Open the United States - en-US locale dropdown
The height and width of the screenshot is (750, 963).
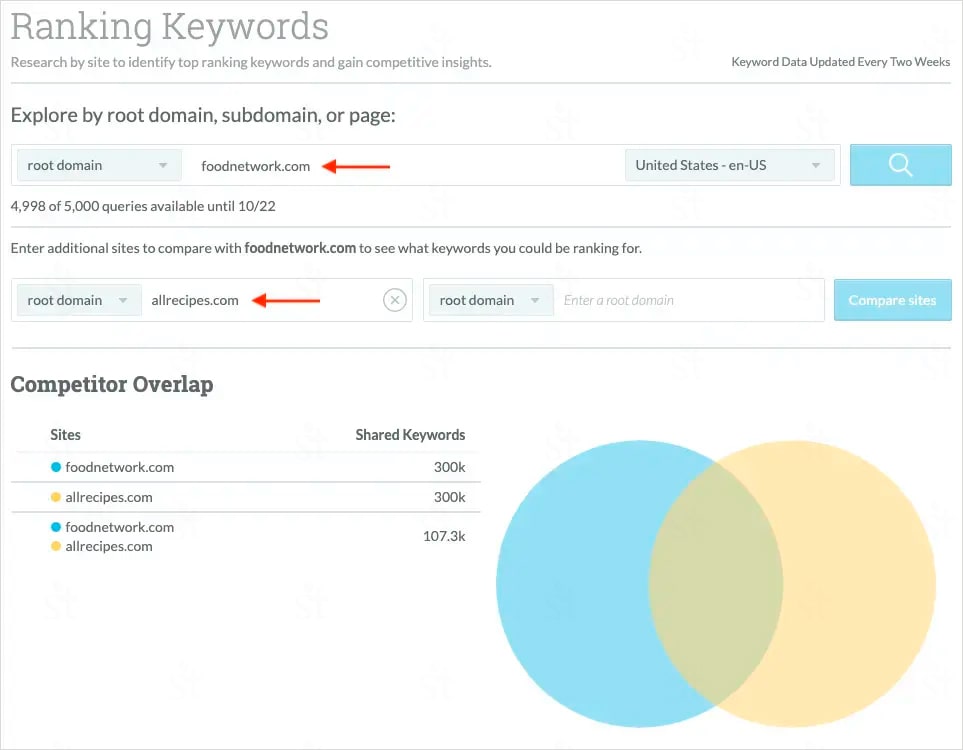730,165
